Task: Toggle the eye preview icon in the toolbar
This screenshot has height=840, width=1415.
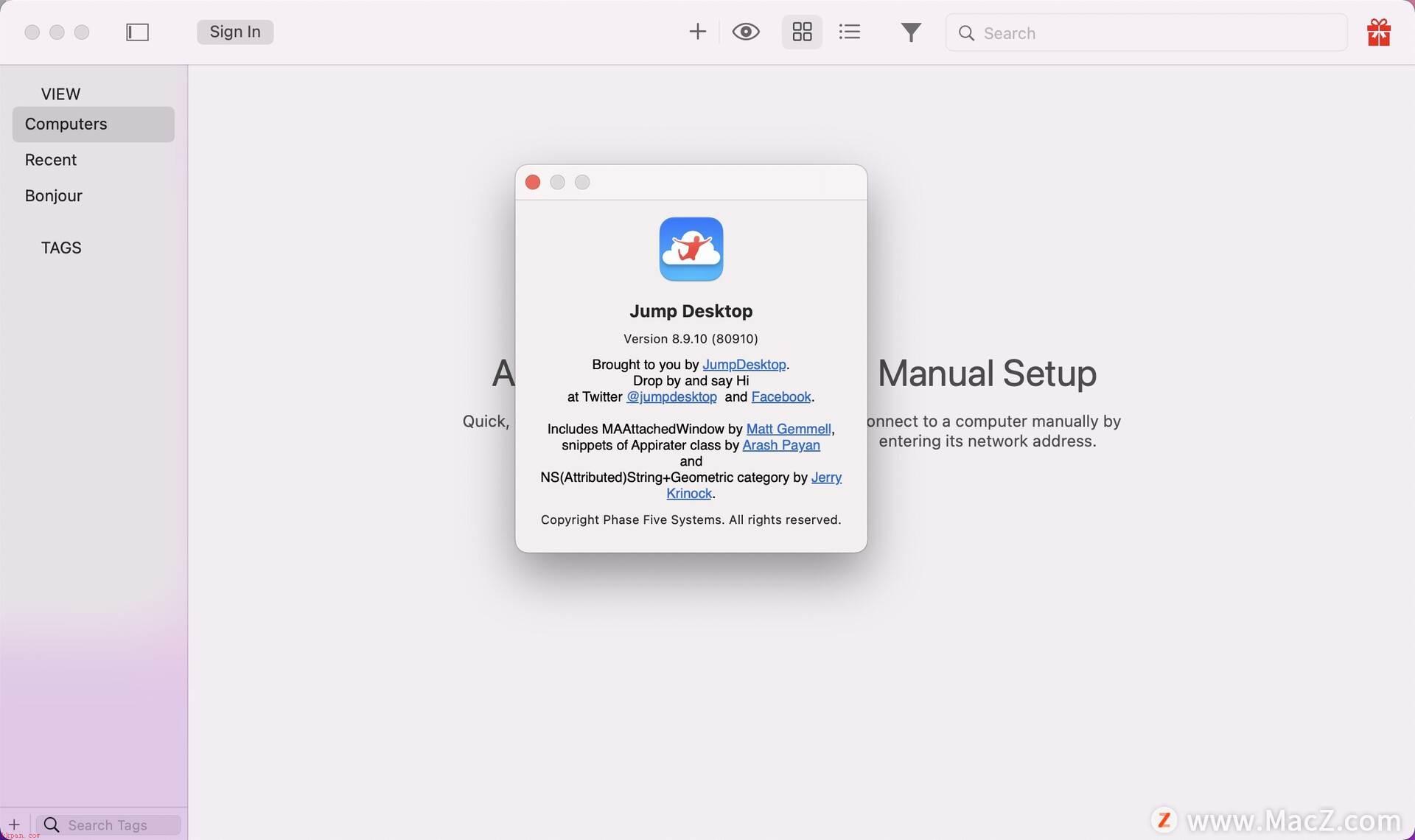Action: [x=746, y=32]
